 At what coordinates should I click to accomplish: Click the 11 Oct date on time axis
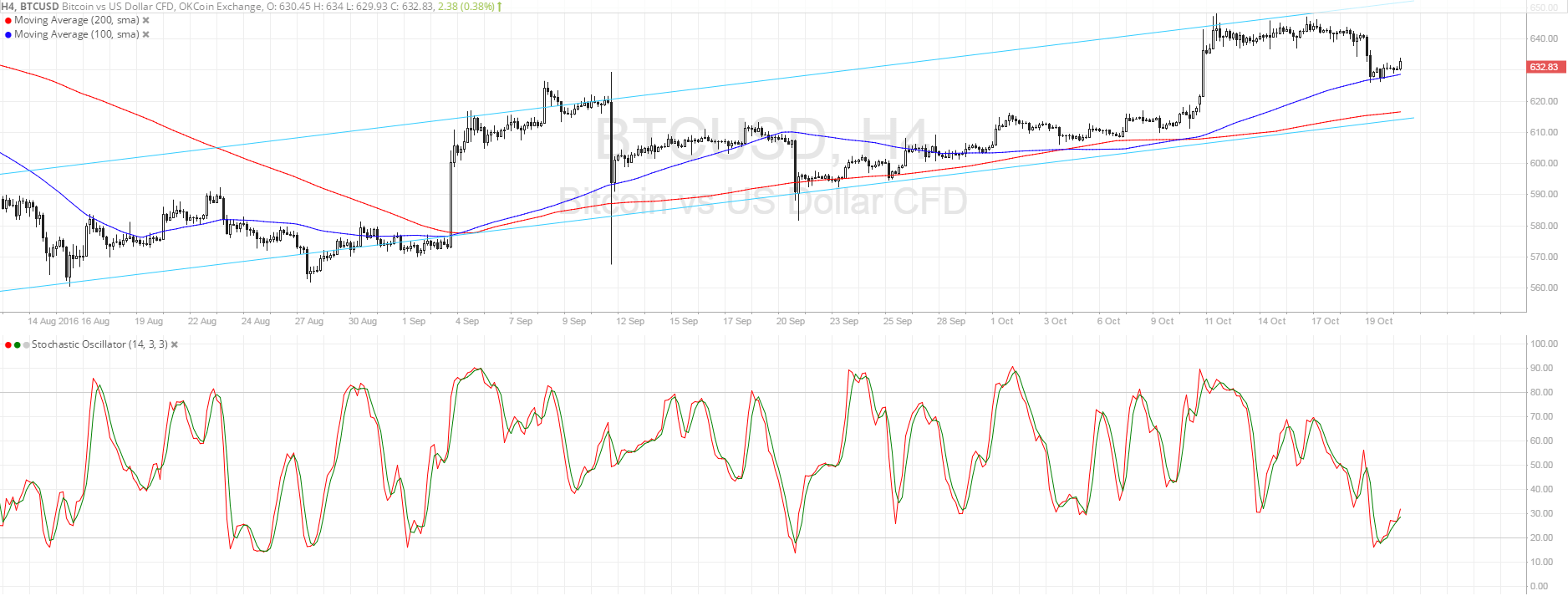click(1218, 321)
